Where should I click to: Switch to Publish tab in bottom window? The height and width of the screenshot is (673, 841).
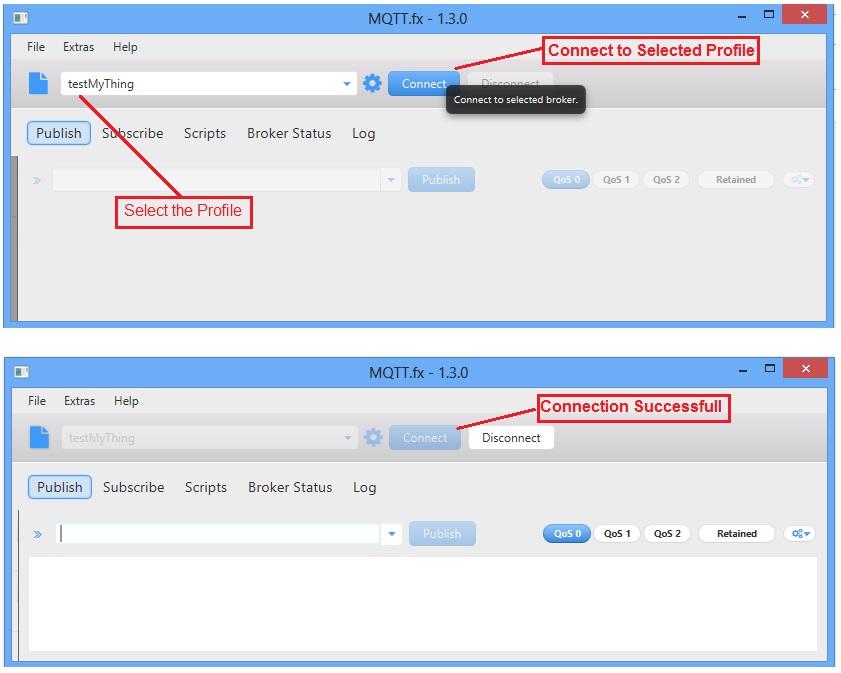pyautogui.click(x=60, y=487)
